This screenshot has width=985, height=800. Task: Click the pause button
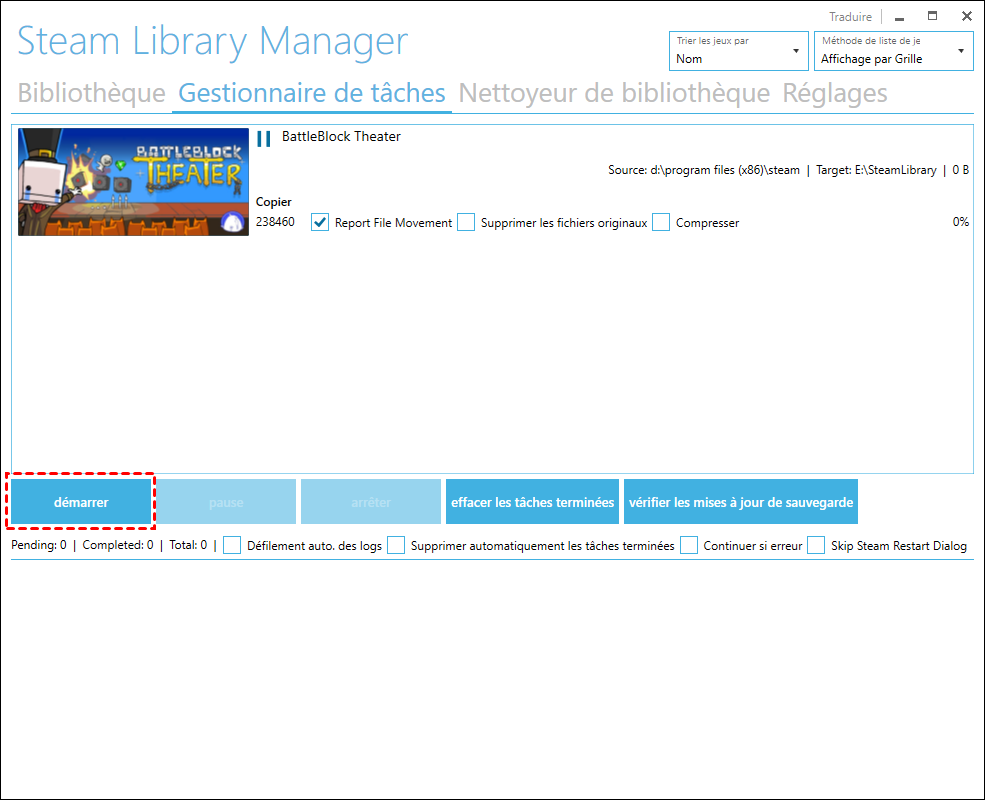[226, 502]
